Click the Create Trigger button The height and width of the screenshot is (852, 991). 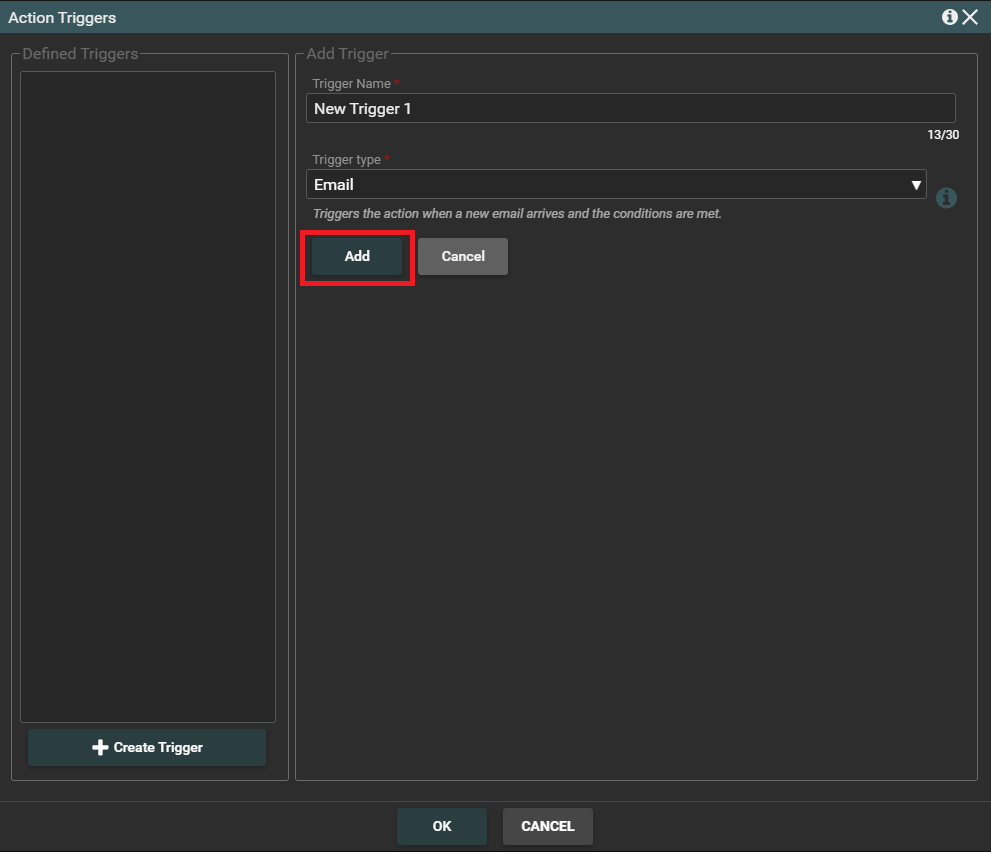tap(147, 747)
